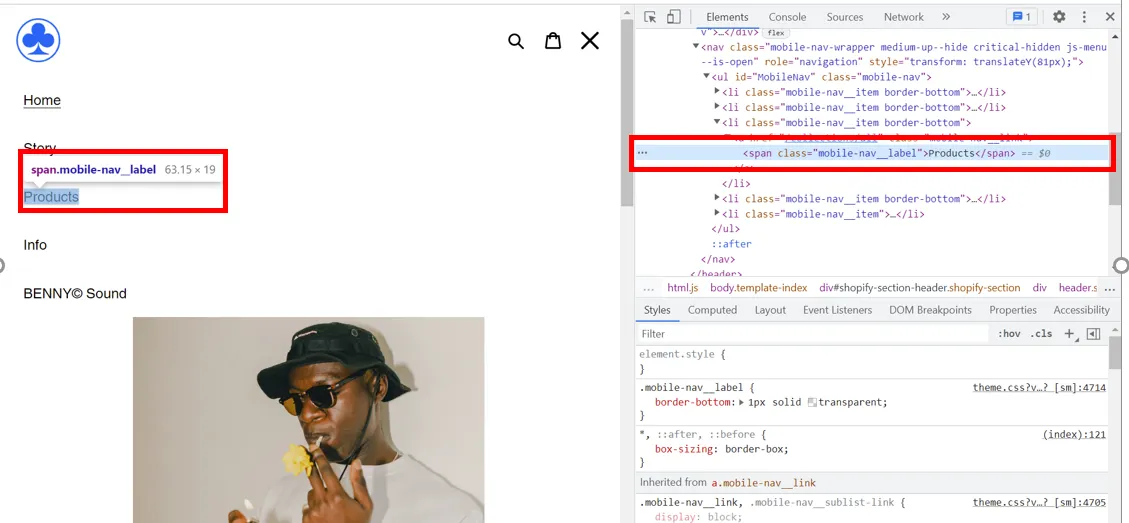The width and height of the screenshot is (1129, 523).
Task: Collapse the expanded mobile-nav__item li node
Action: click(717, 122)
